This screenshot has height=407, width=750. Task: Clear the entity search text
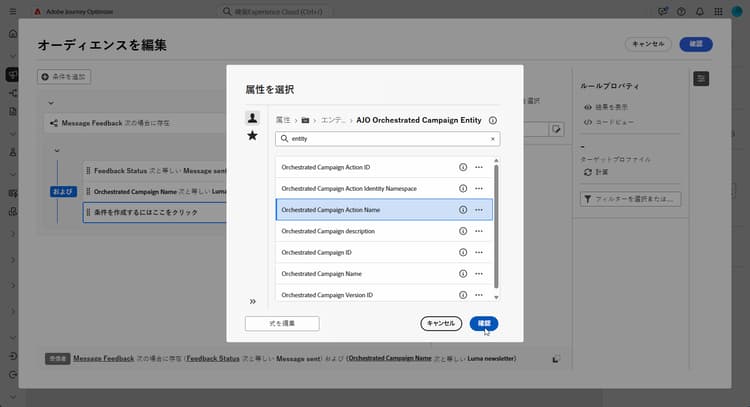493,139
